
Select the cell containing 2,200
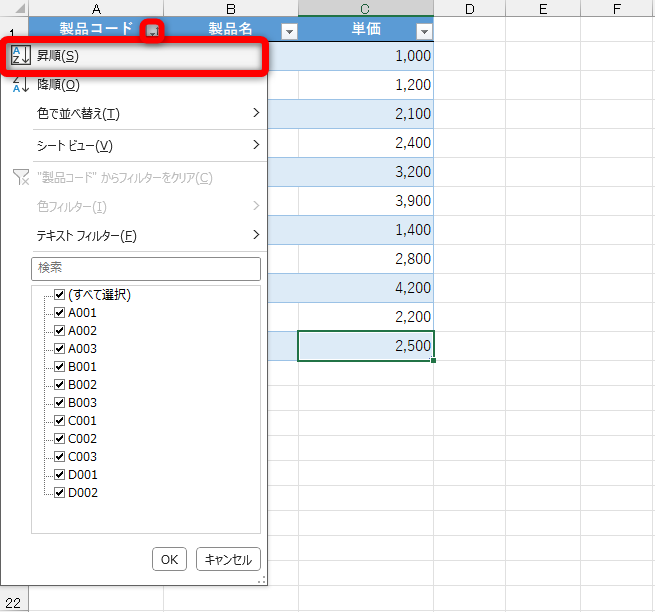(x=366, y=317)
